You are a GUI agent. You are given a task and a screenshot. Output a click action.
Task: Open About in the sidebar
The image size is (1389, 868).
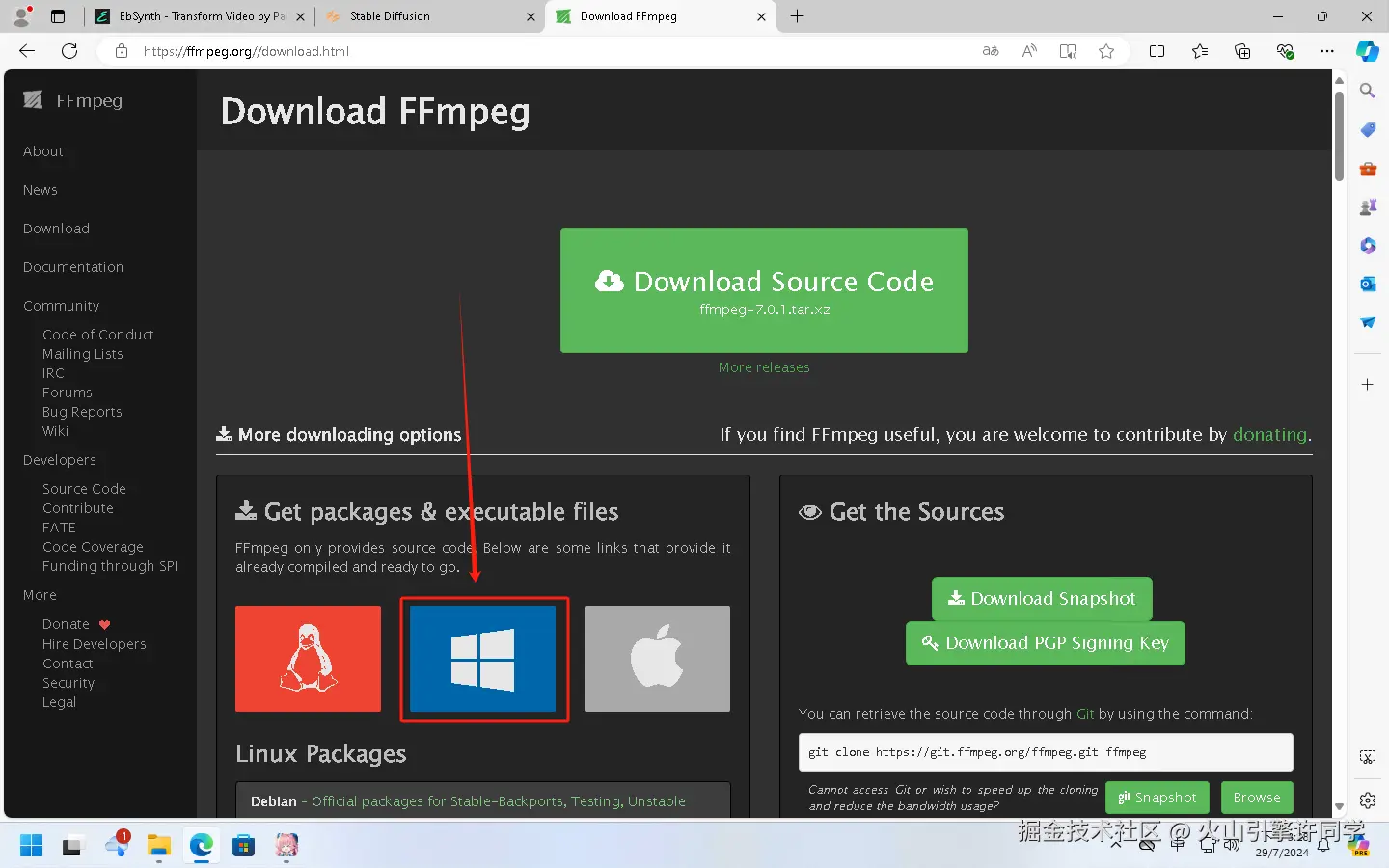[x=43, y=151]
